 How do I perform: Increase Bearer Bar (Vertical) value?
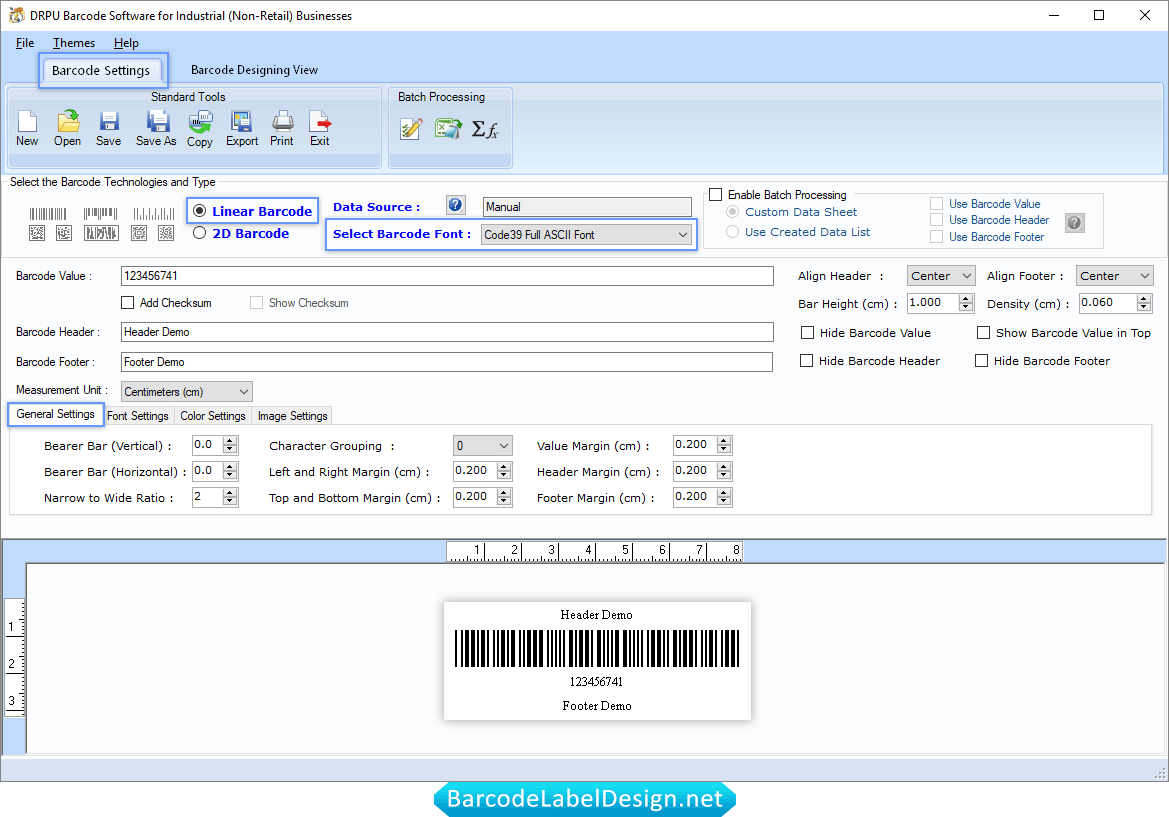230,441
